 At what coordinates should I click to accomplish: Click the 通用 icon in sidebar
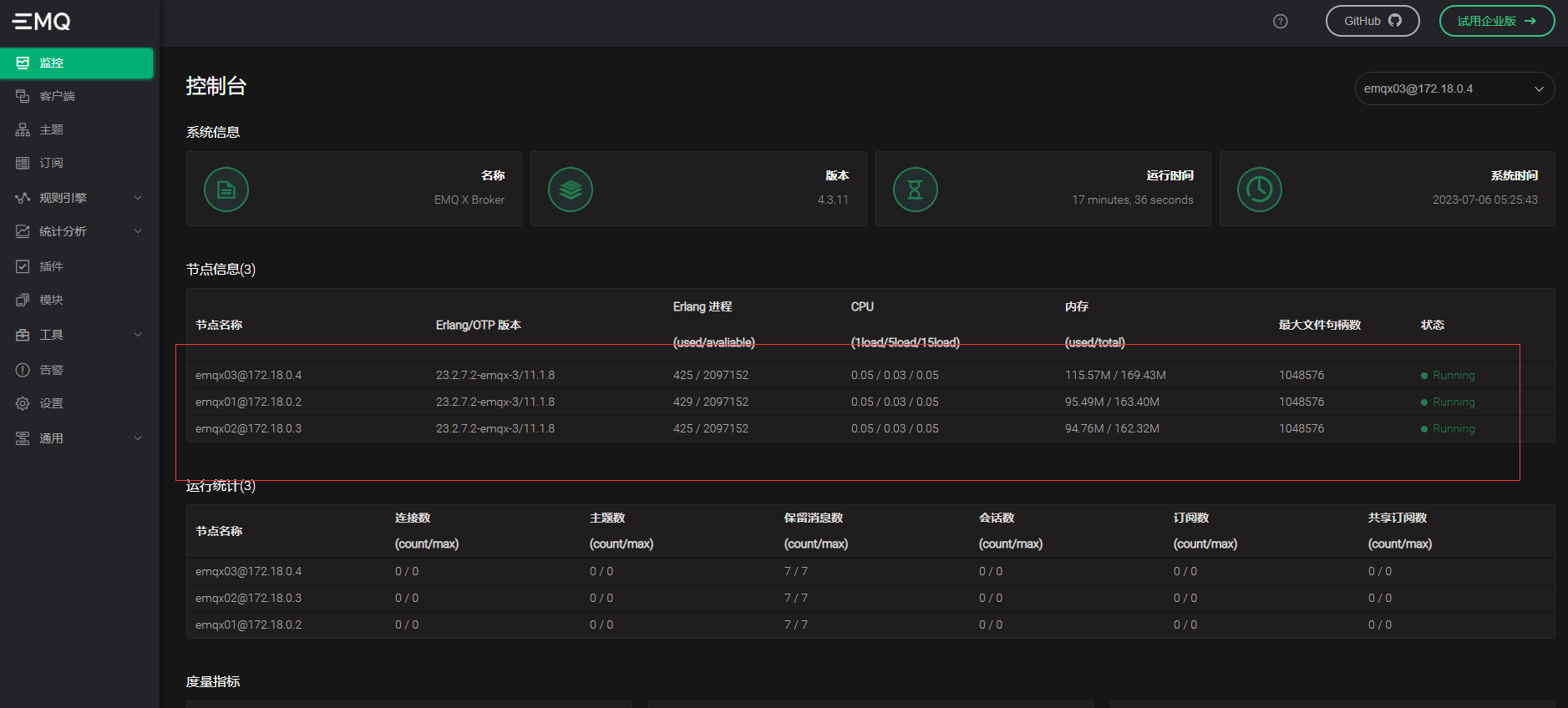click(x=23, y=438)
